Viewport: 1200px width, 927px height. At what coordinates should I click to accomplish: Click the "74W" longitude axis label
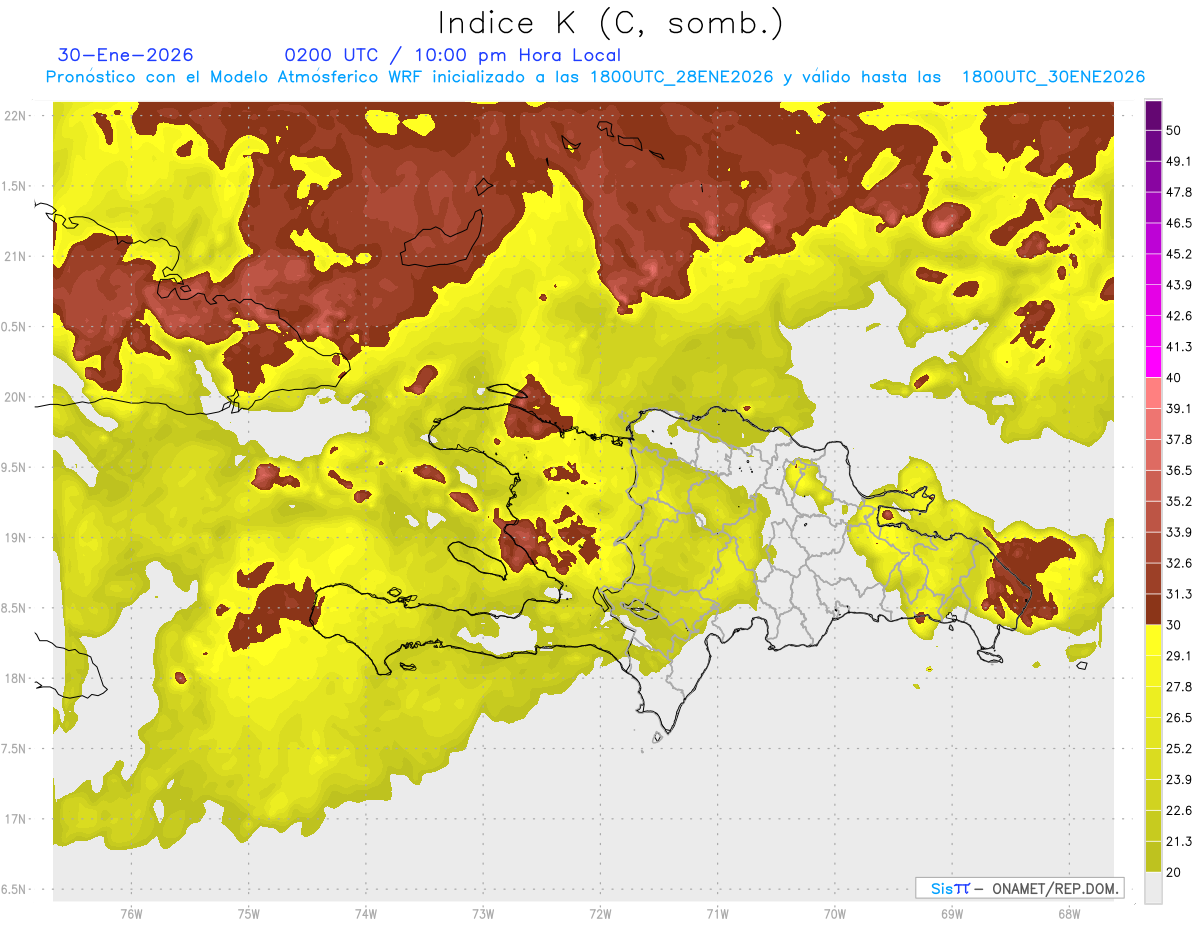365,914
